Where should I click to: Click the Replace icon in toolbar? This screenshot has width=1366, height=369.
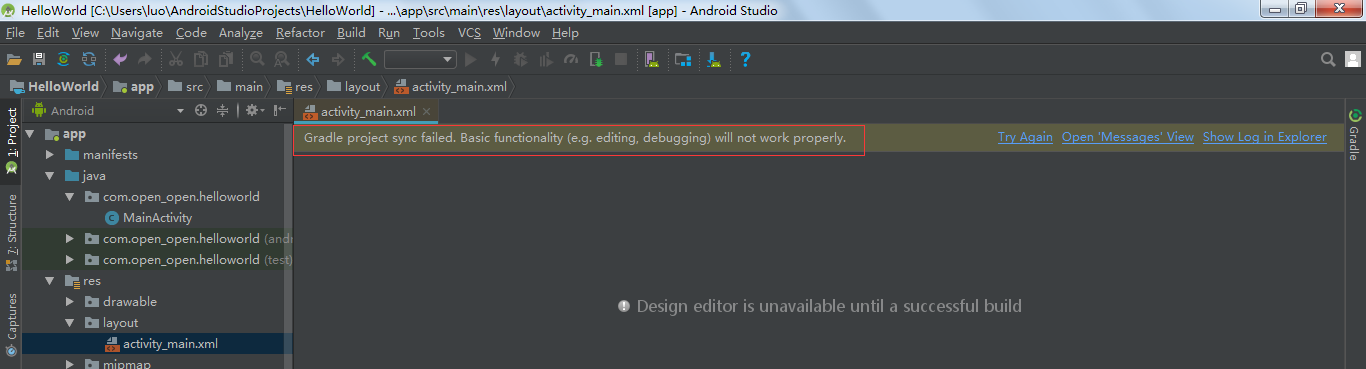pos(282,60)
